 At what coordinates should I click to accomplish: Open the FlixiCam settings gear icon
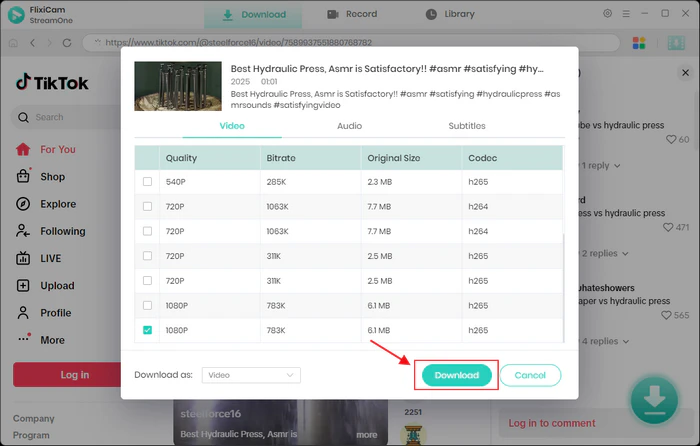[x=608, y=14]
